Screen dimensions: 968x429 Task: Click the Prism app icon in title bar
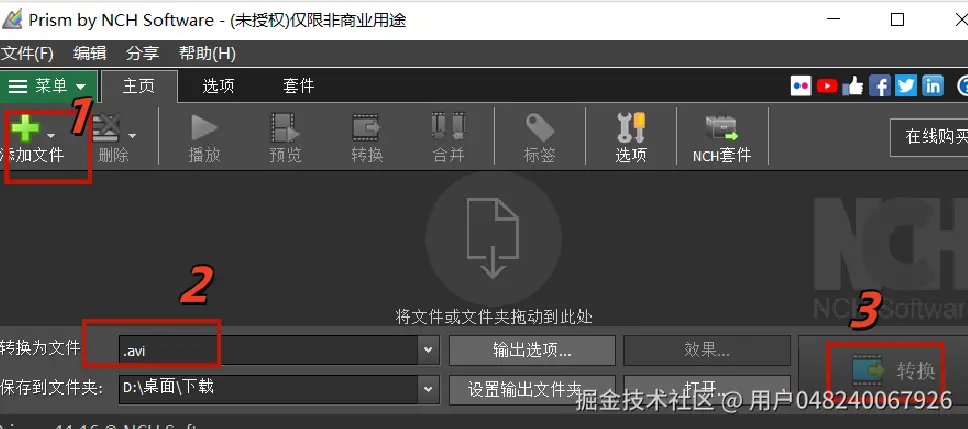pyautogui.click(x=12, y=20)
